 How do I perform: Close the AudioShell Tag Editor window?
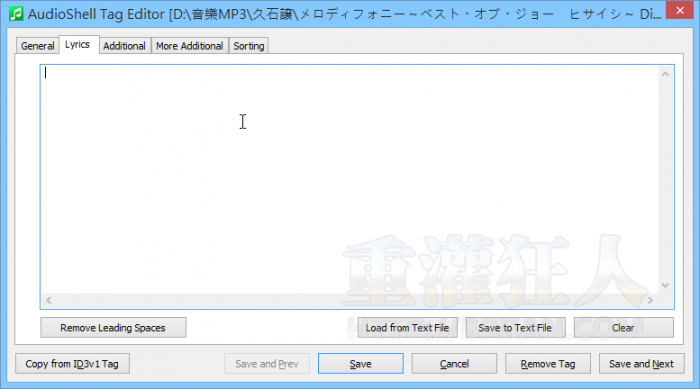[679, 10]
